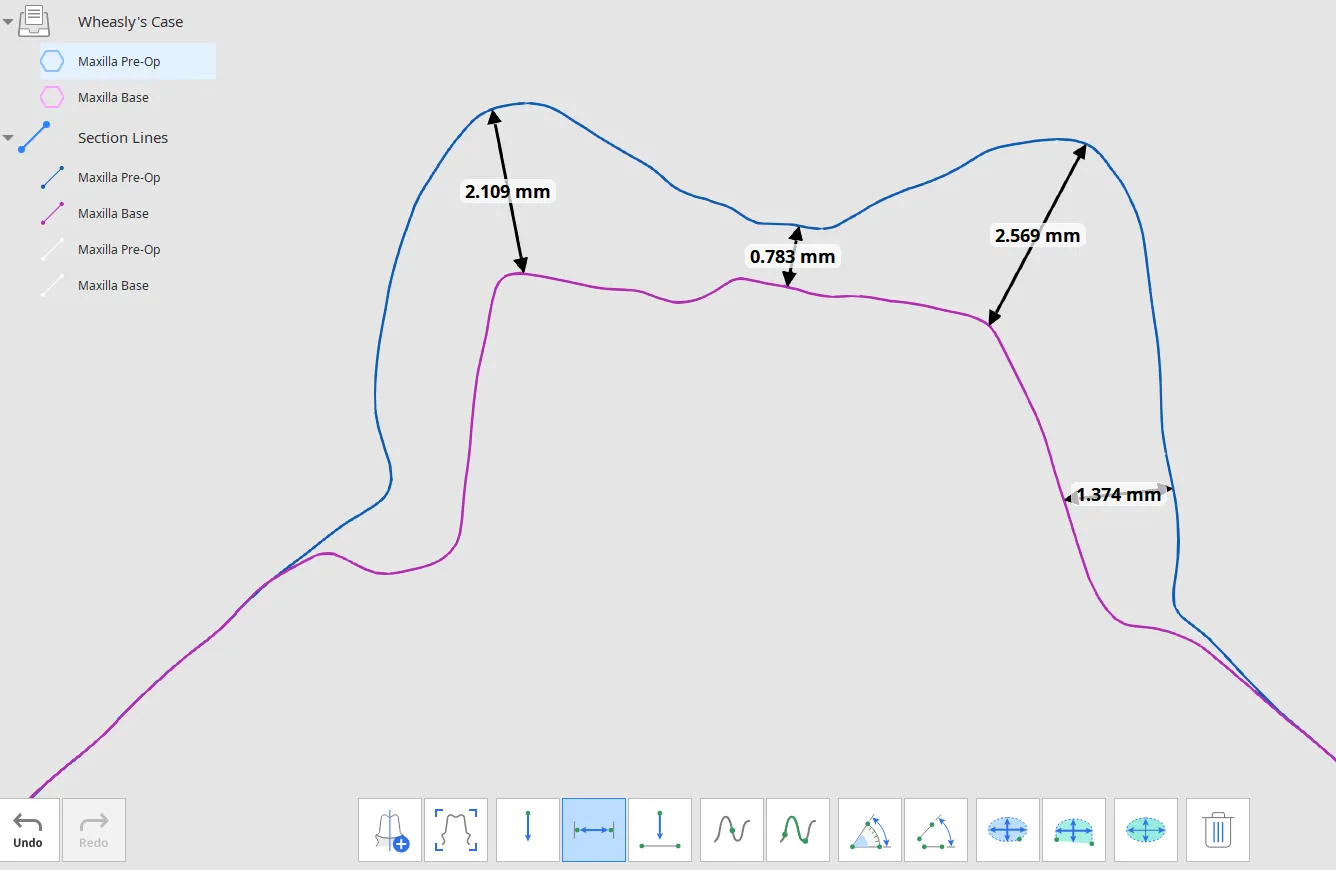This screenshot has height=870, width=1336.
Task: Select the add tooth section tool
Action: [390, 830]
